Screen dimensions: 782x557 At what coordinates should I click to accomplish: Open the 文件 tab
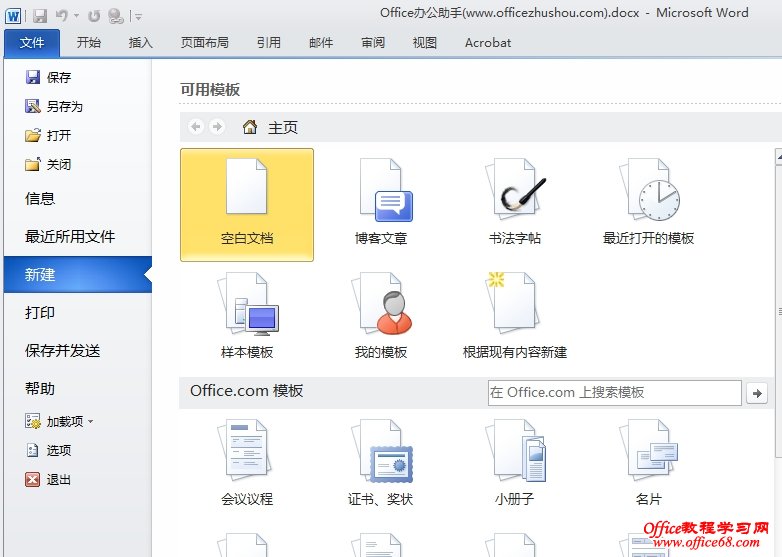(x=32, y=43)
